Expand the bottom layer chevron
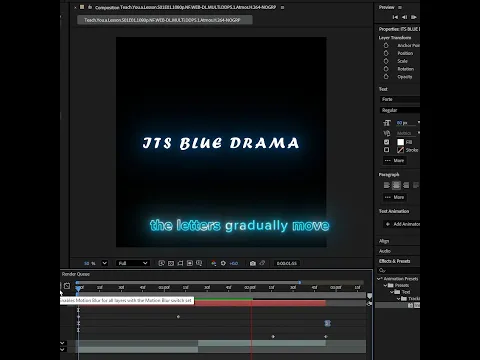 62,349
